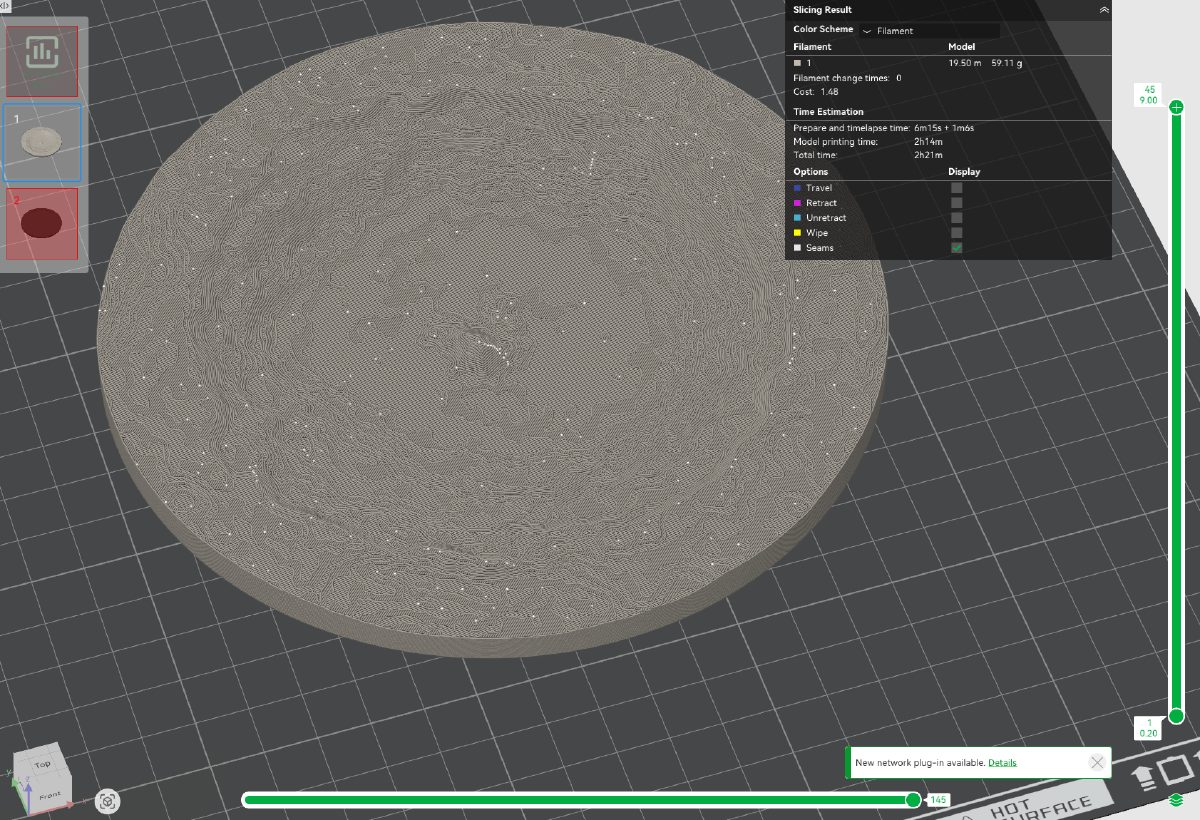Click the filament 1 color swatch
Image resolution: width=1200 pixels, height=820 pixels.
pos(798,63)
